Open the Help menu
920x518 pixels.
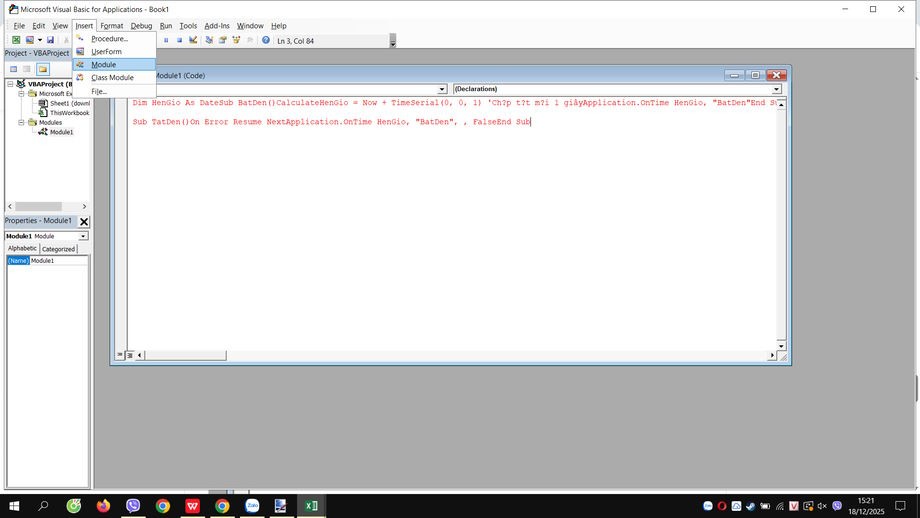tap(279, 26)
